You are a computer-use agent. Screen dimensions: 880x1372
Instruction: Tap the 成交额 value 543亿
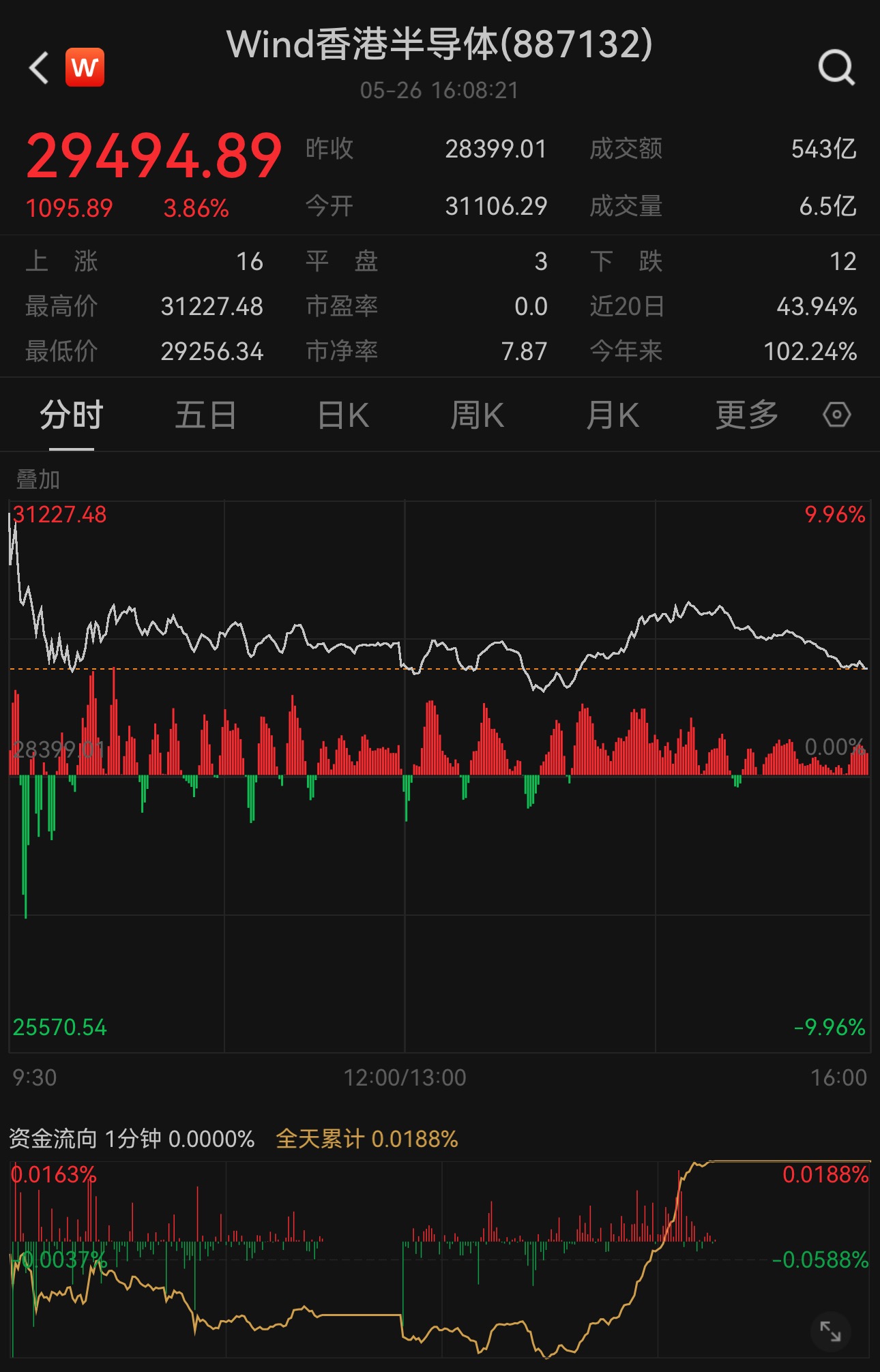tap(824, 149)
